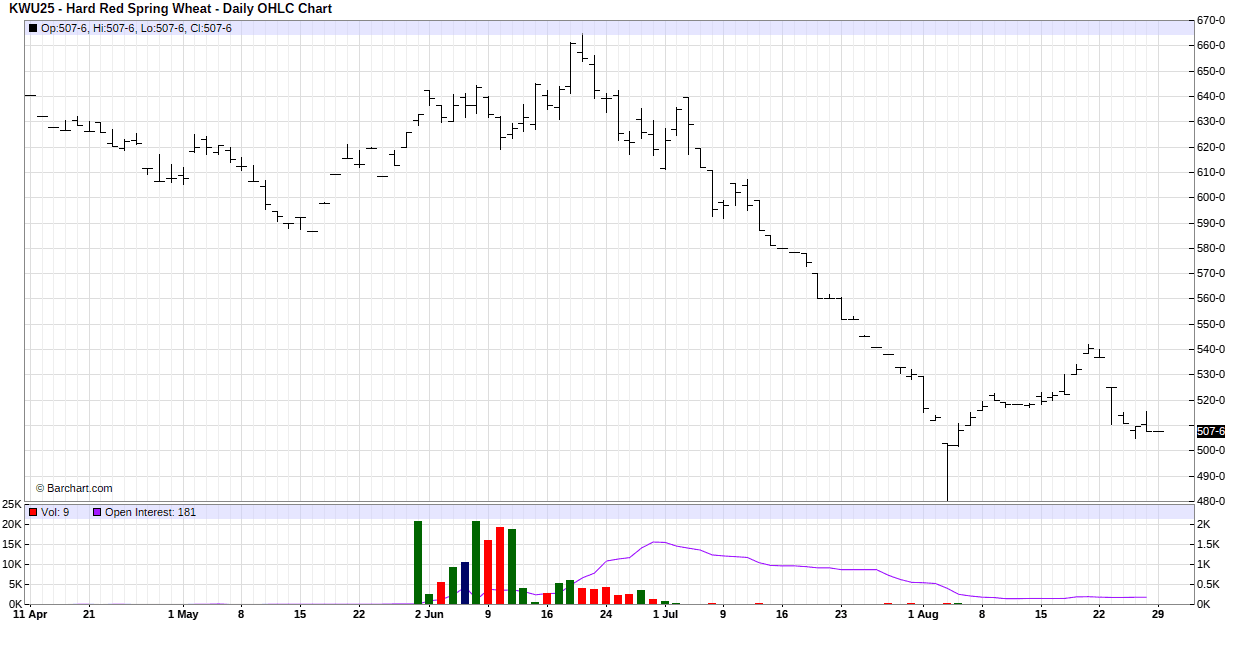Click the purple Open Interest legend square
Viewport: 1236px width, 645px height.
[x=97, y=512]
